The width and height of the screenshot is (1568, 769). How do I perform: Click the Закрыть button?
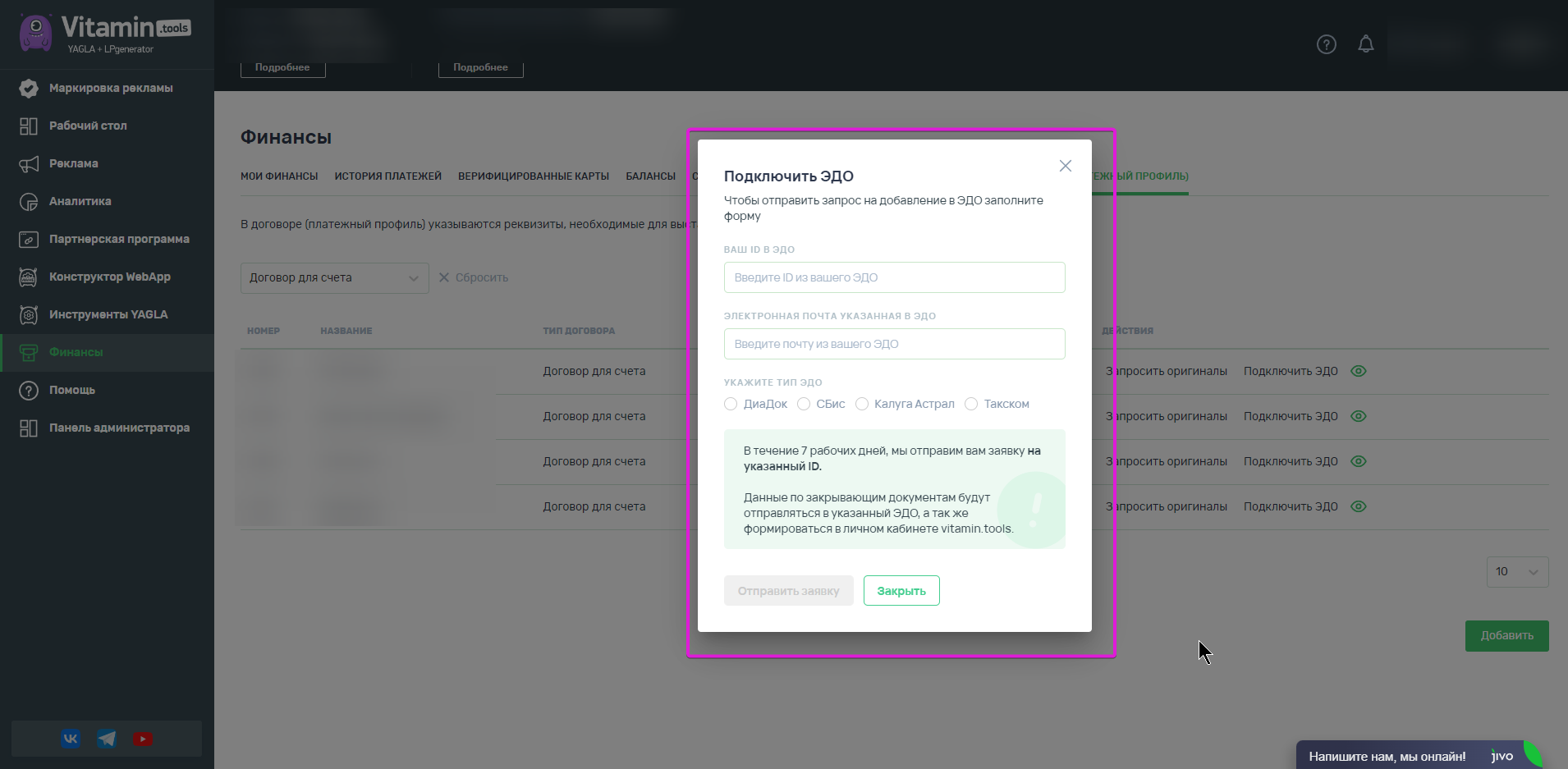[x=901, y=591]
